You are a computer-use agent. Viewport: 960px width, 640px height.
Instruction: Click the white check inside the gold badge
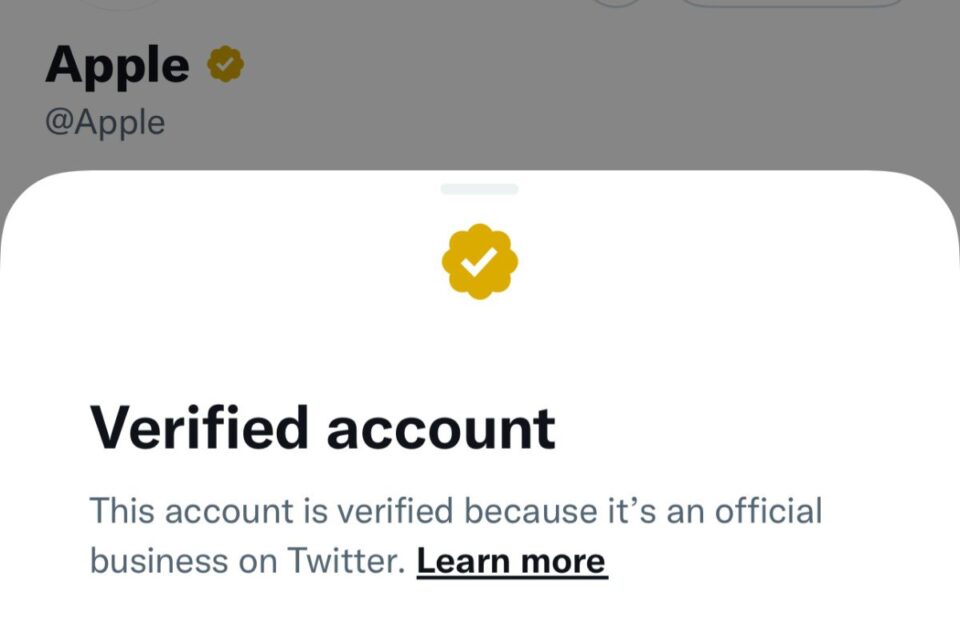pyautogui.click(x=480, y=262)
